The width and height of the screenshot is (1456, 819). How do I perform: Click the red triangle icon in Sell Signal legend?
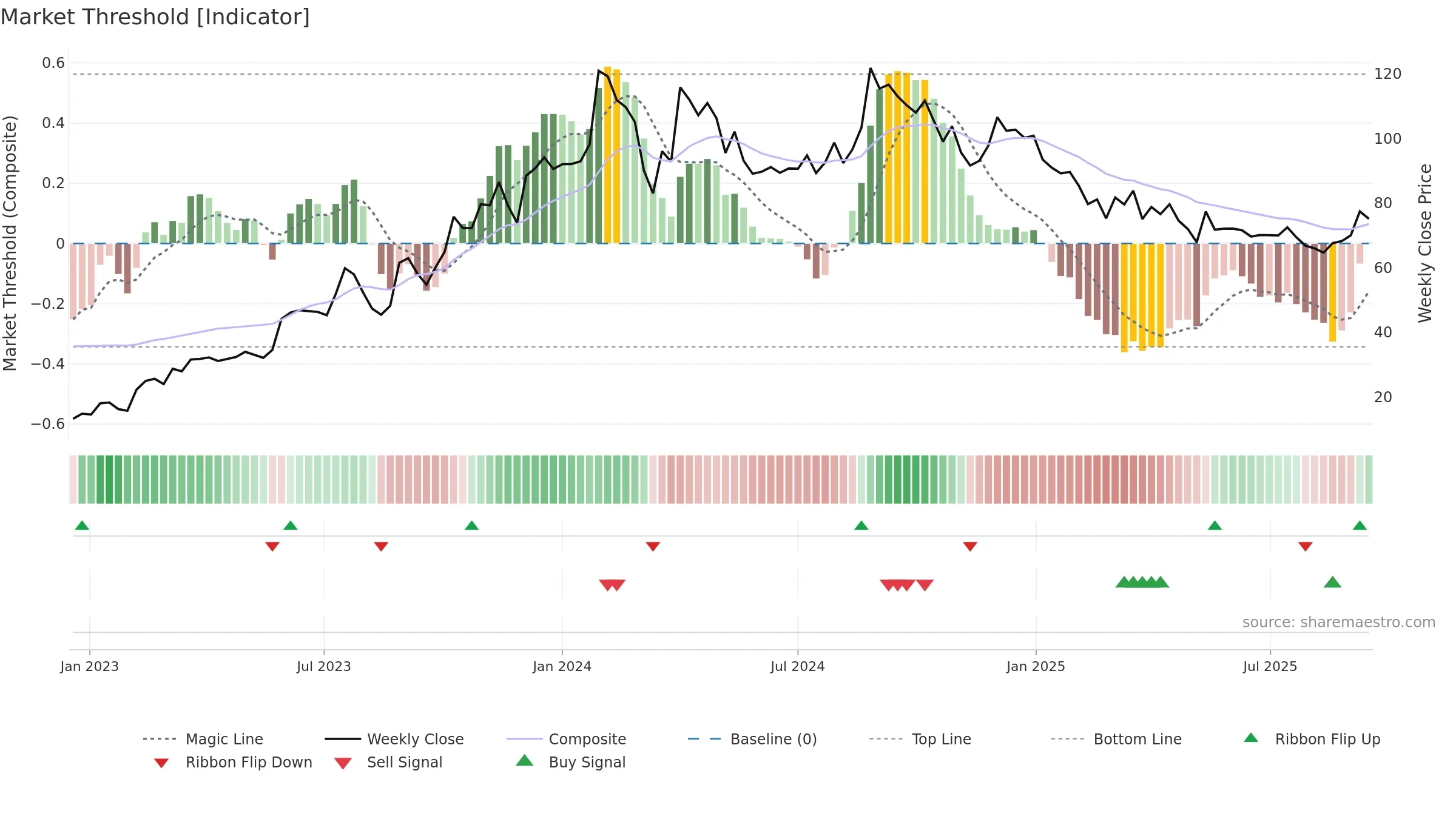(x=343, y=763)
